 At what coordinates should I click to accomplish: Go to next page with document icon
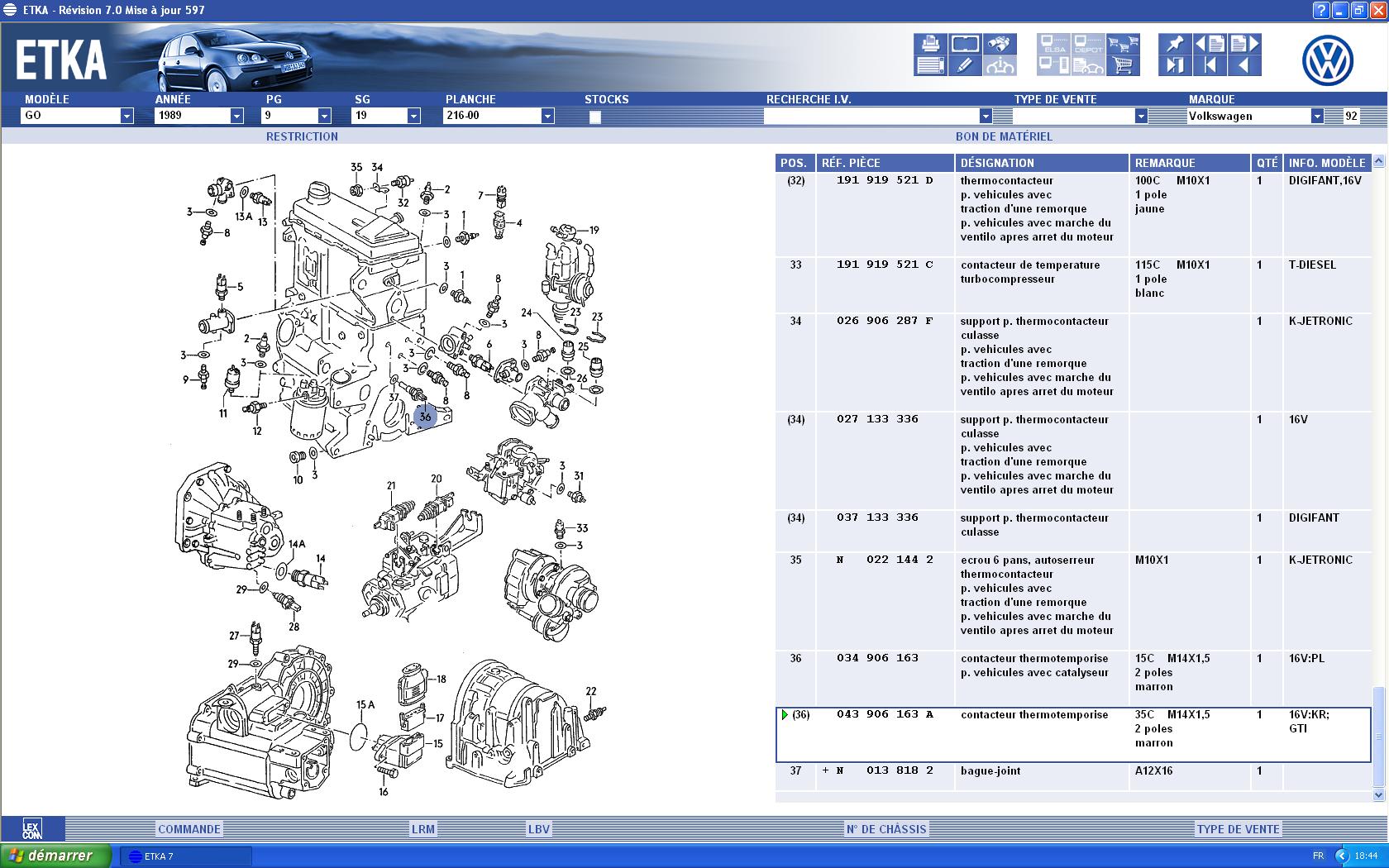(1244, 44)
